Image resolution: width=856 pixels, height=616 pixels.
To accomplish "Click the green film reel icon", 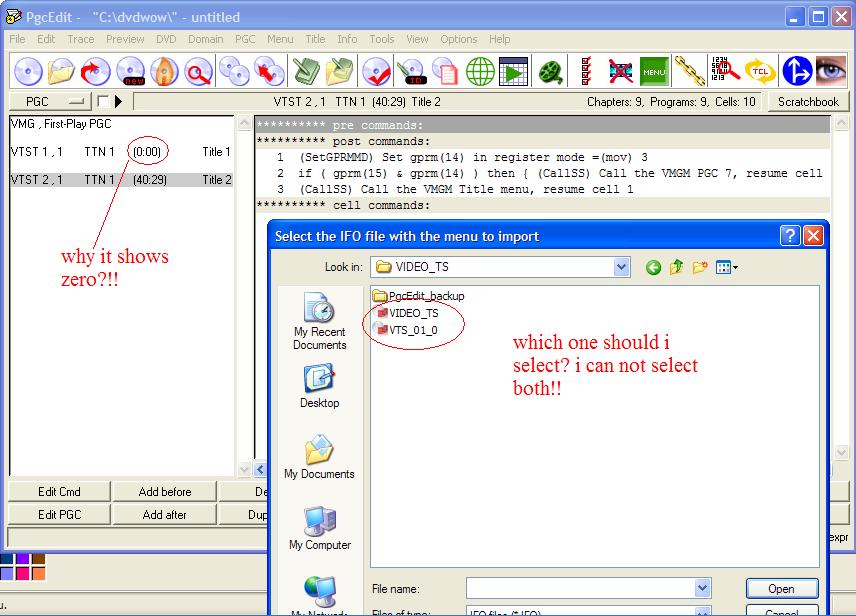I will pos(551,72).
